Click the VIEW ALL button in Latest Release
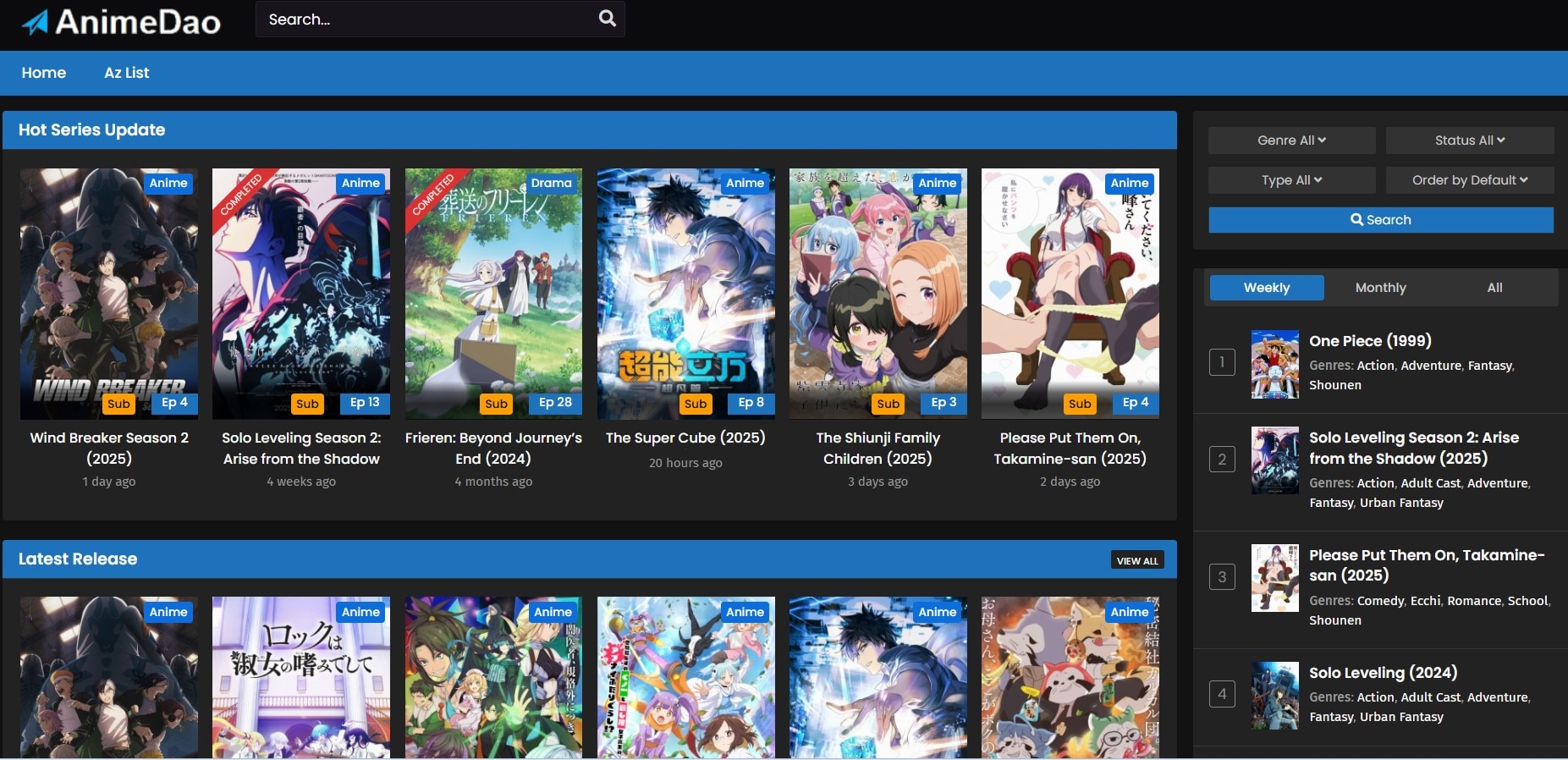 [1137, 560]
